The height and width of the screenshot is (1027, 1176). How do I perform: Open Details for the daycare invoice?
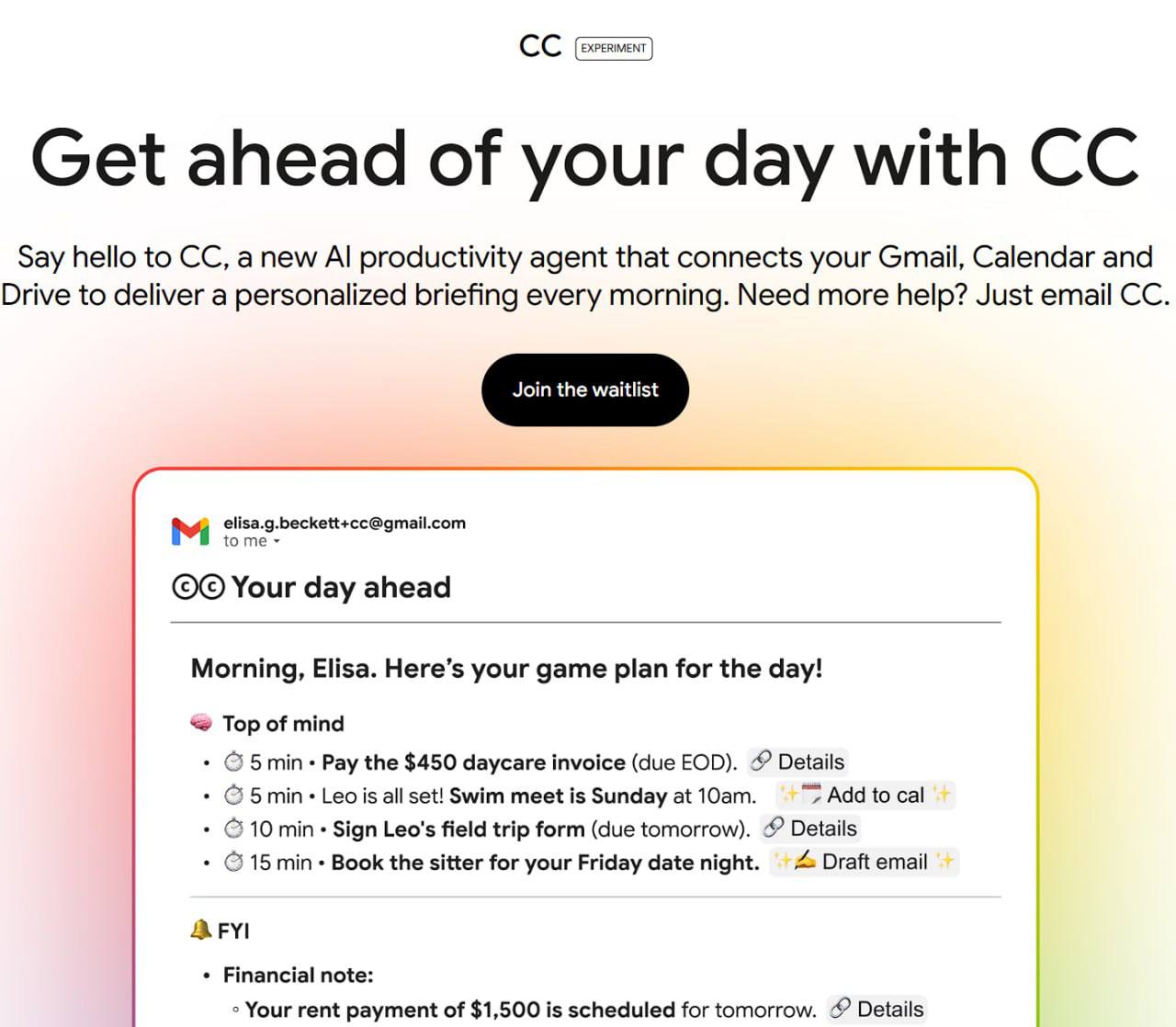pos(797,762)
